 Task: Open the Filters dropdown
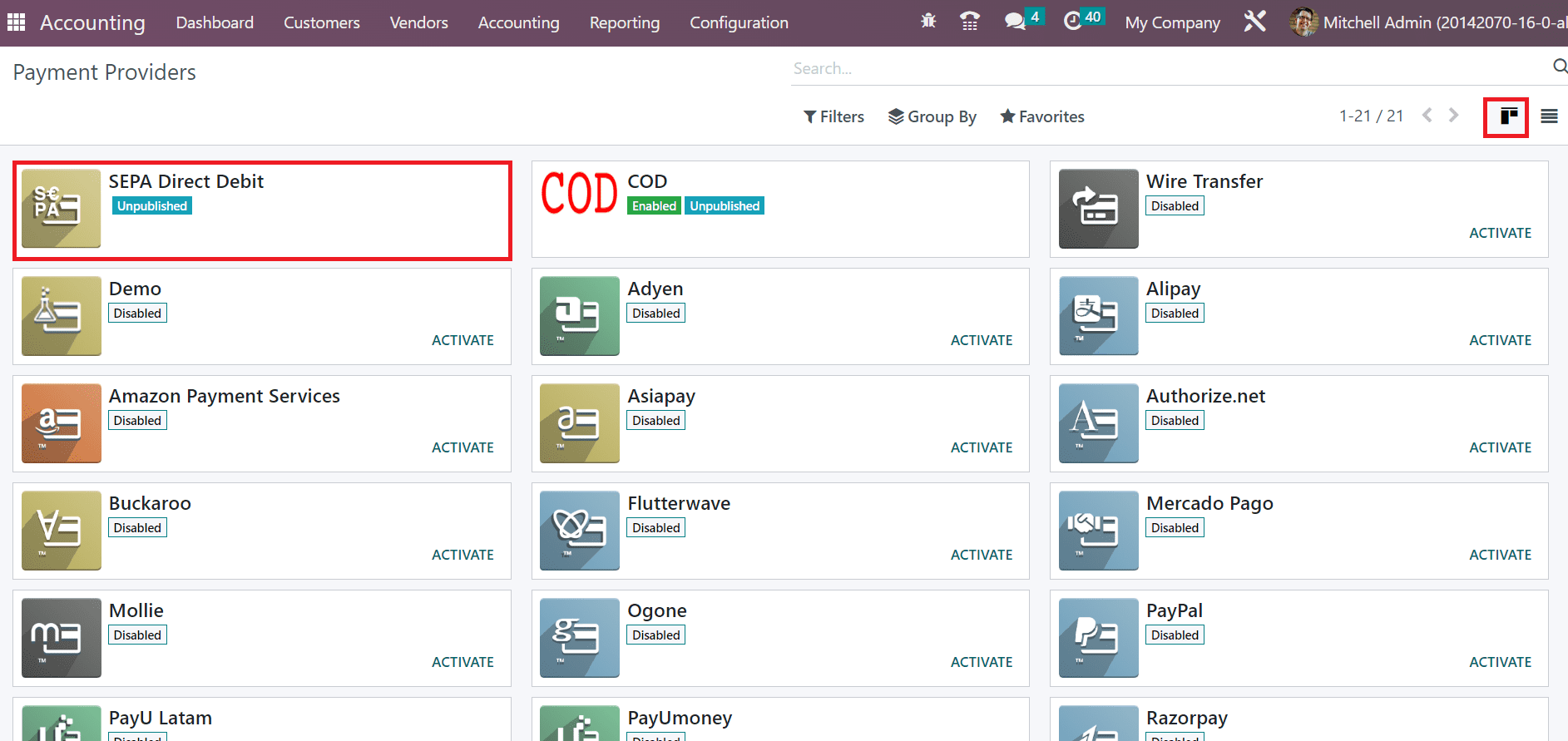833,116
